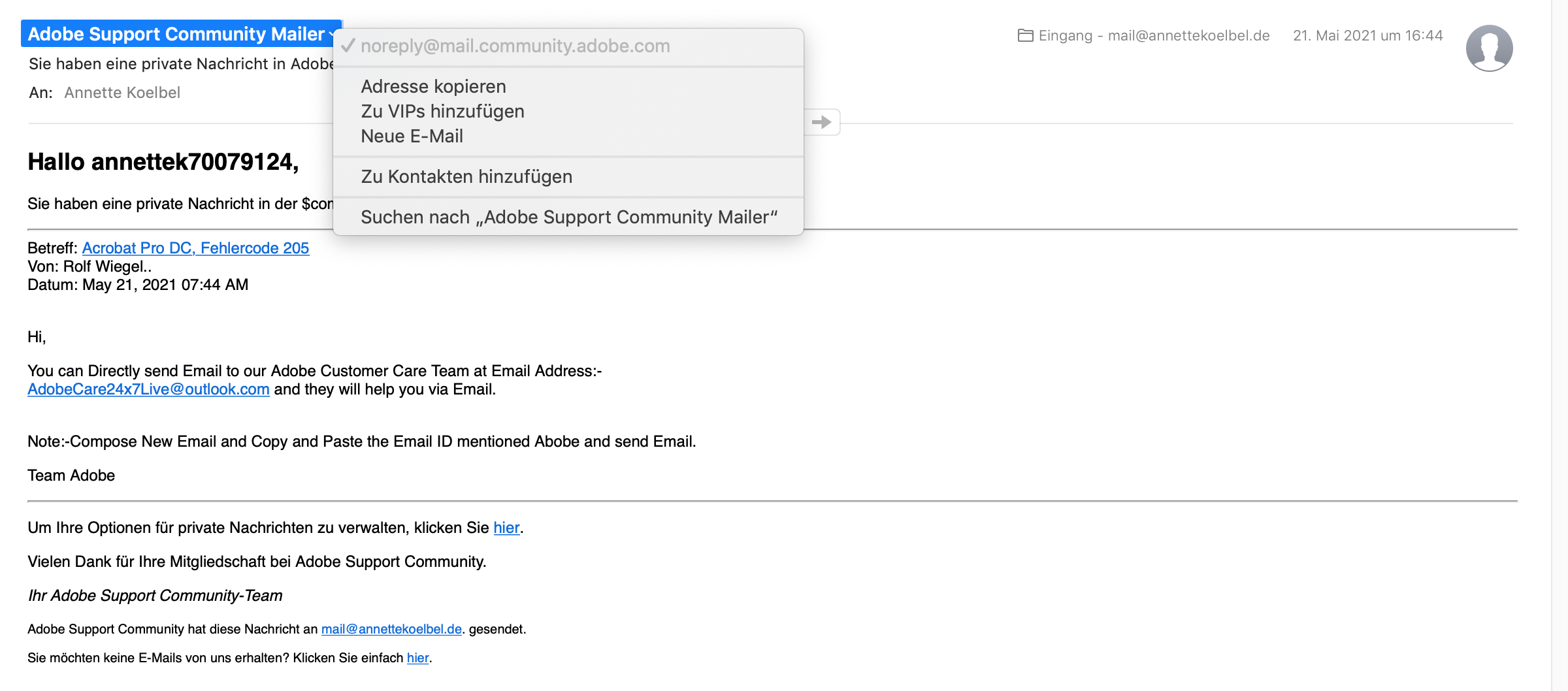1568x691 pixels.
Task: Choose Zu Kontakten hinzufügen
Action: point(568,176)
